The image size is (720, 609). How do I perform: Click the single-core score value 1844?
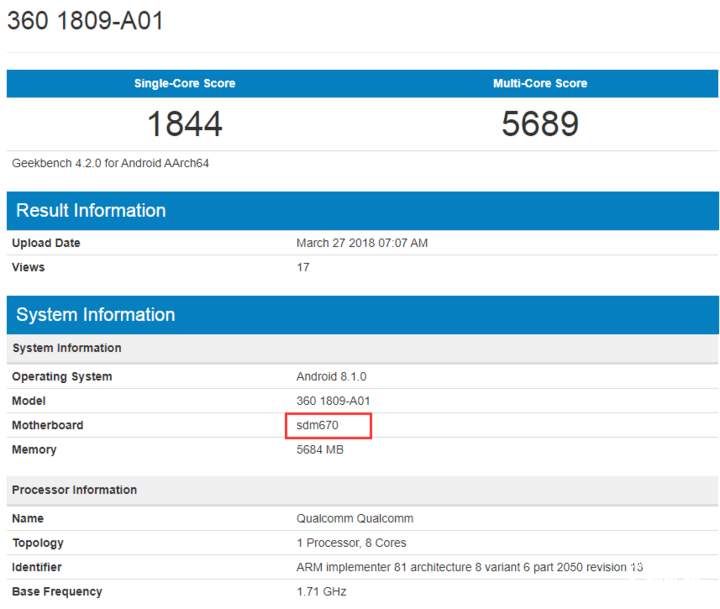pyautogui.click(x=185, y=124)
